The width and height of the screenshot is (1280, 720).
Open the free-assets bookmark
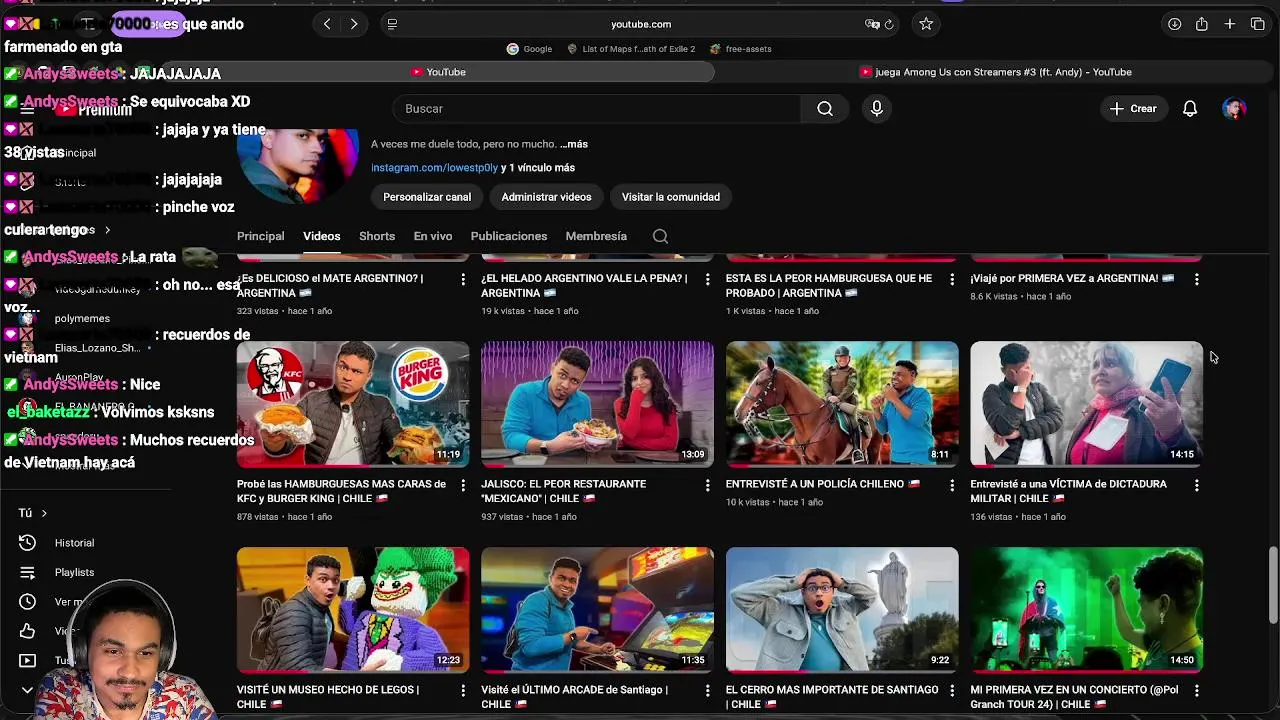[x=741, y=48]
